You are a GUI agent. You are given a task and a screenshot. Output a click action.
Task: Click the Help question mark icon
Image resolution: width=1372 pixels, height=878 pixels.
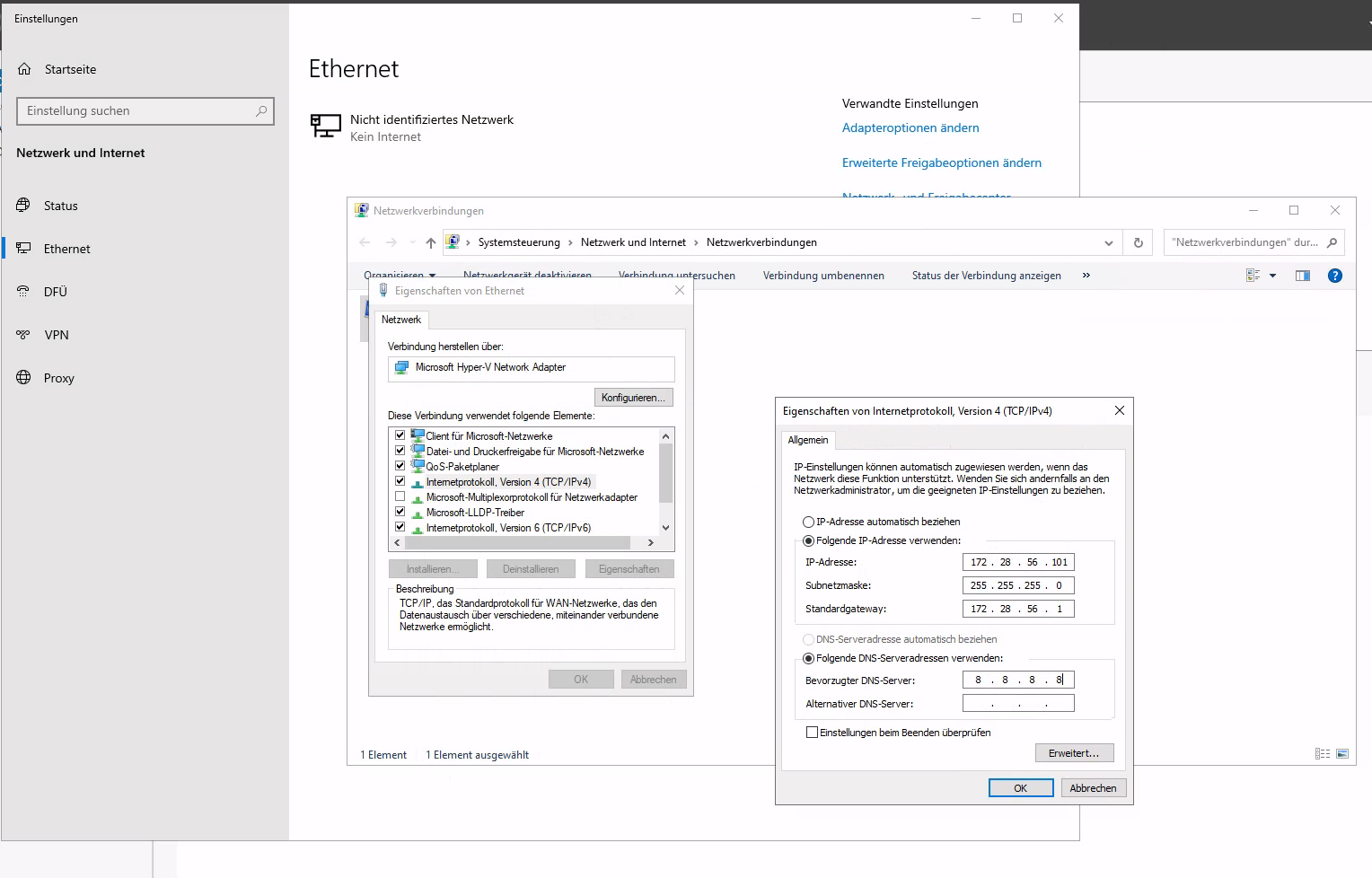(x=1335, y=275)
